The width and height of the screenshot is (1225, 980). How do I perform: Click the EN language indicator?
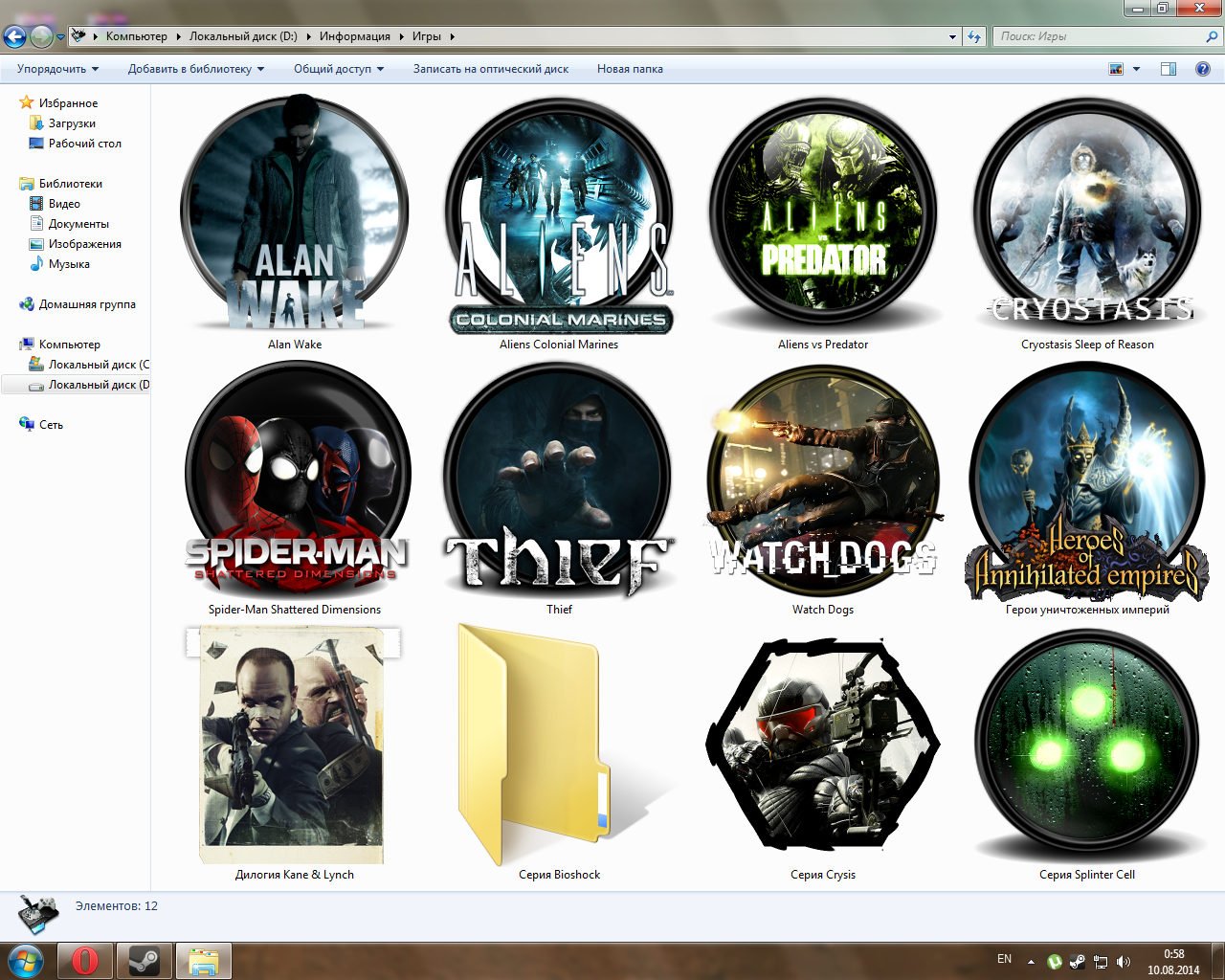click(x=1004, y=959)
